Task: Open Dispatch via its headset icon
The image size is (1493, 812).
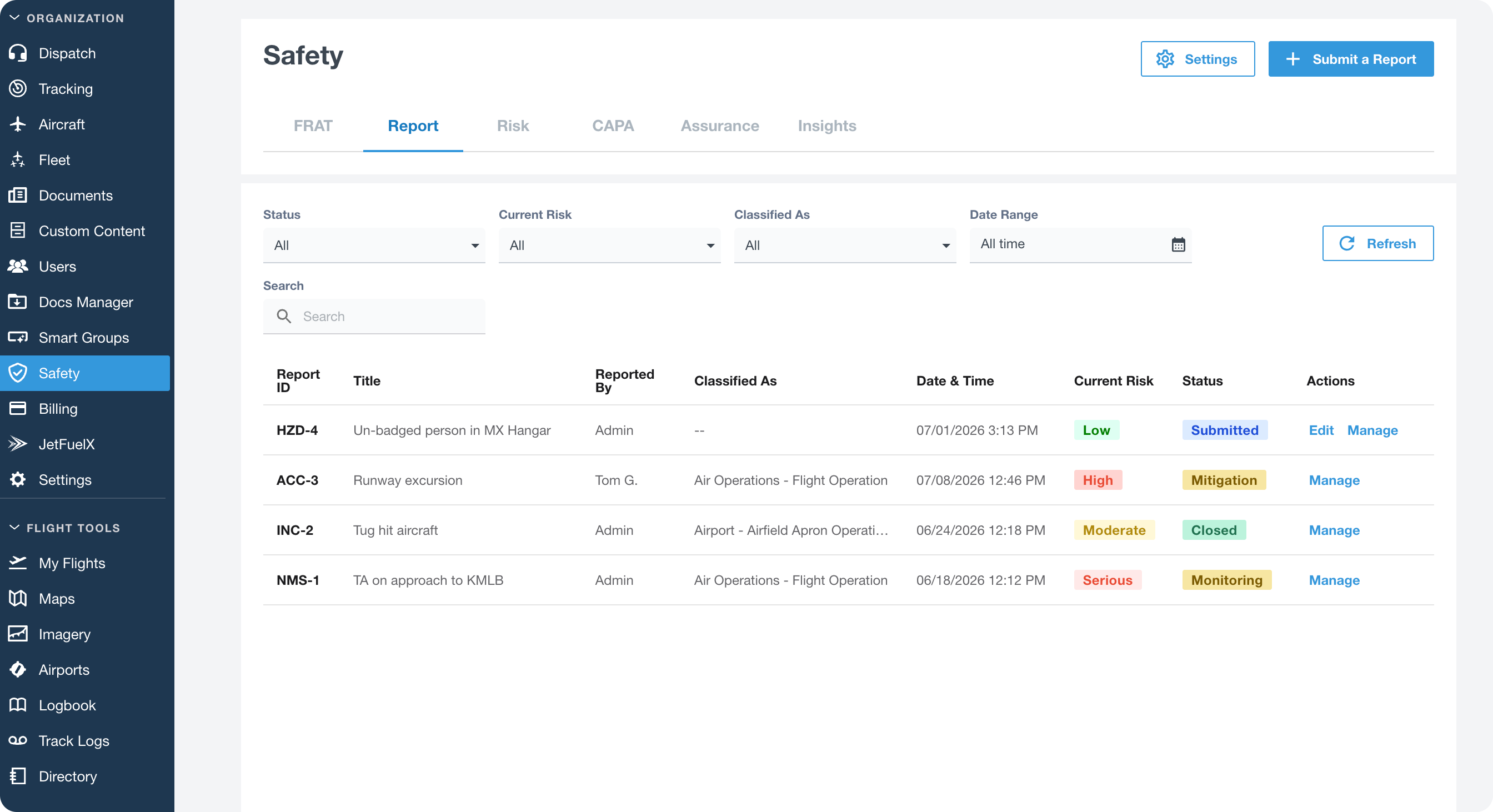Action: coord(18,53)
